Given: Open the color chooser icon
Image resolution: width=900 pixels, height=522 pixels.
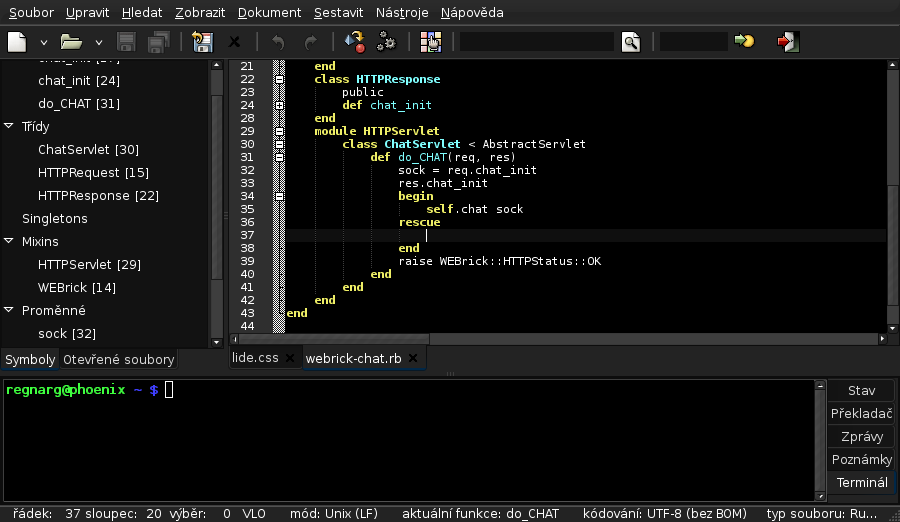Looking at the screenshot, I should pyautogui.click(x=430, y=42).
